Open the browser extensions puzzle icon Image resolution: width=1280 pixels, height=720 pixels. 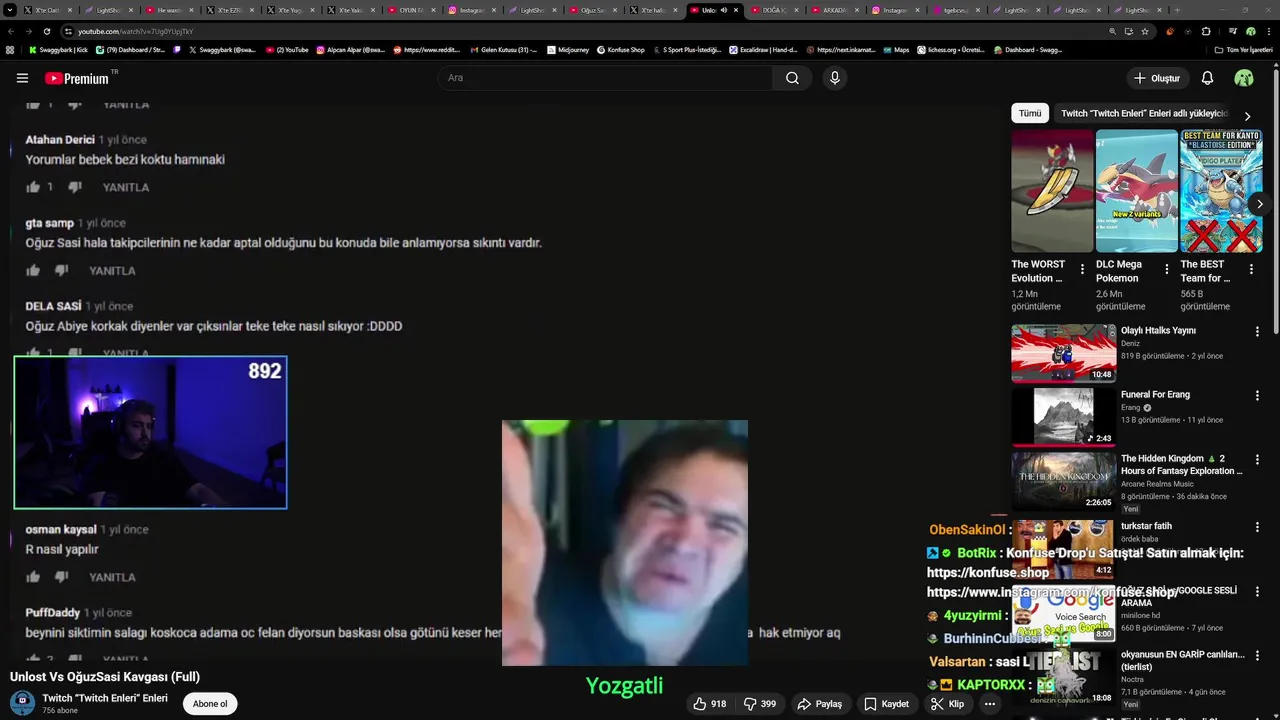pyautogui.click(x=1206, y=31)
